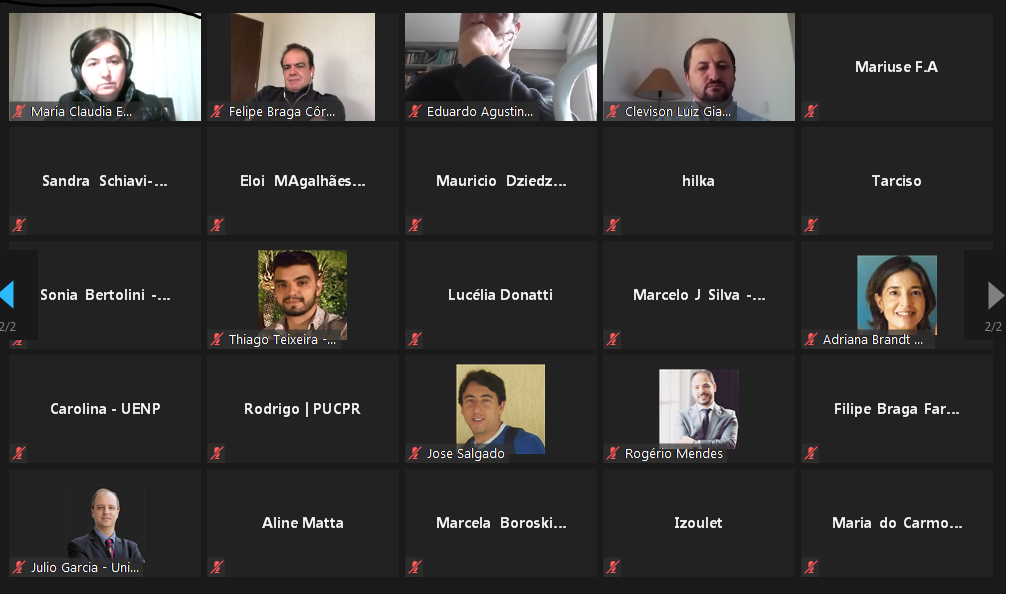Click muted mic icon on Izoulet tile
1010x594 pixels.
click(613, 567)
